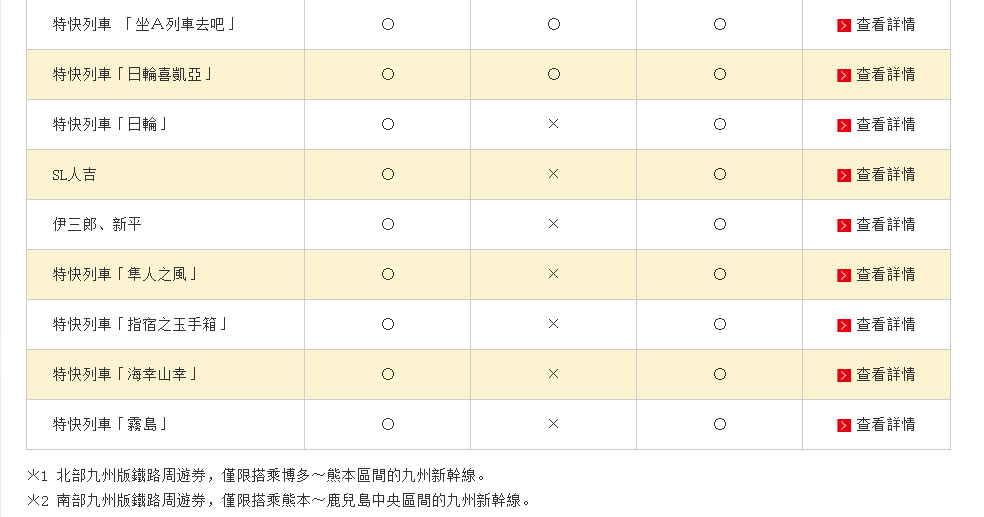Viewport: 984px width, 517px height.
Task: Click red arrow icon in 指宿之玉手箱 row
Action: [x=844, y=325]
